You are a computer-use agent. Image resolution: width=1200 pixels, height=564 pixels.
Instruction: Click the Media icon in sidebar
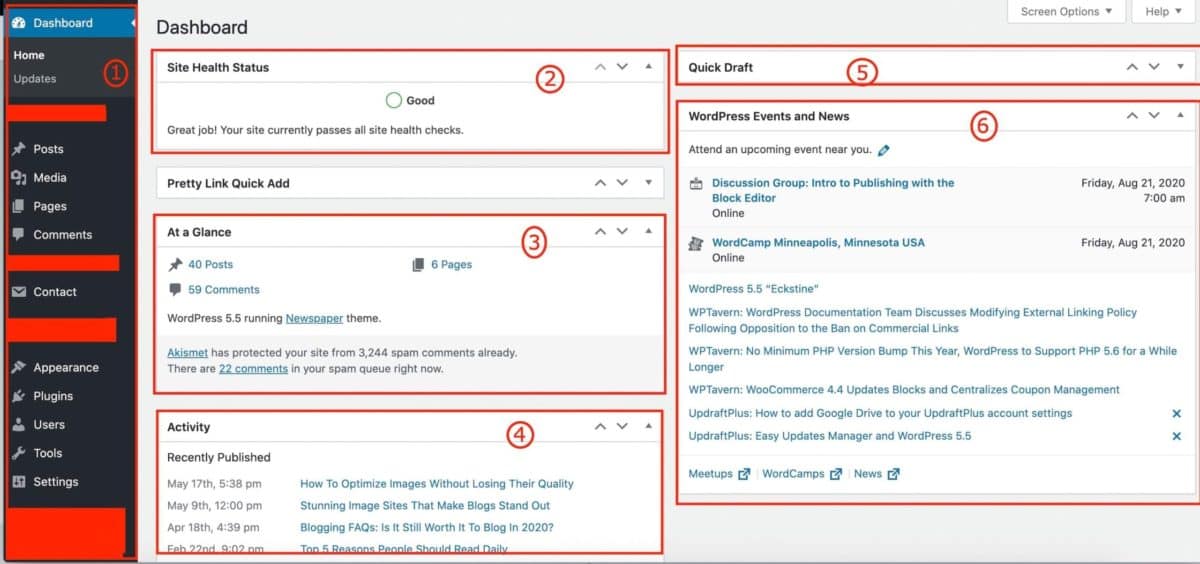point(19,178)
